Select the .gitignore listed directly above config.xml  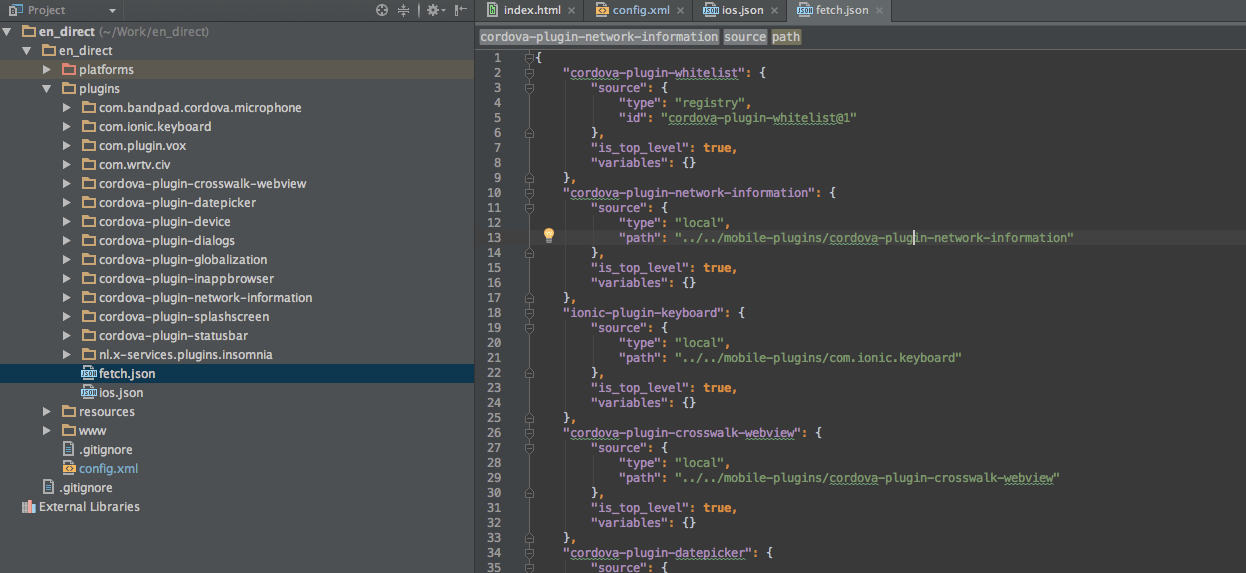tap(105, 450)
